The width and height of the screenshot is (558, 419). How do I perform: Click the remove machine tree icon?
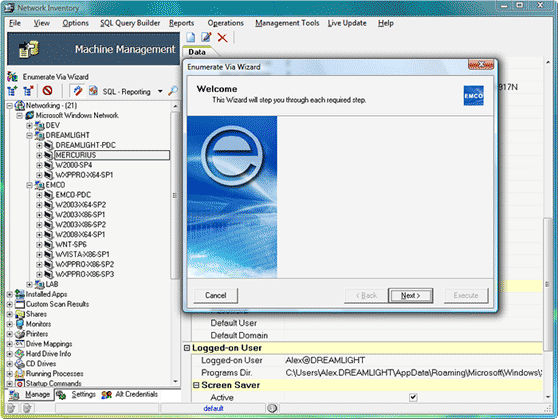(x=28, y=91)
